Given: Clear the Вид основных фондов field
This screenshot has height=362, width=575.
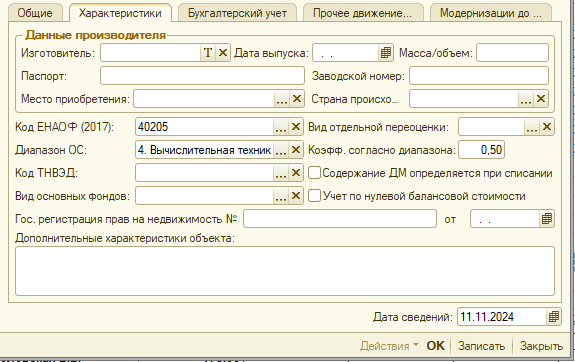Looking at the screenshot, I should (x=296, y=196).
